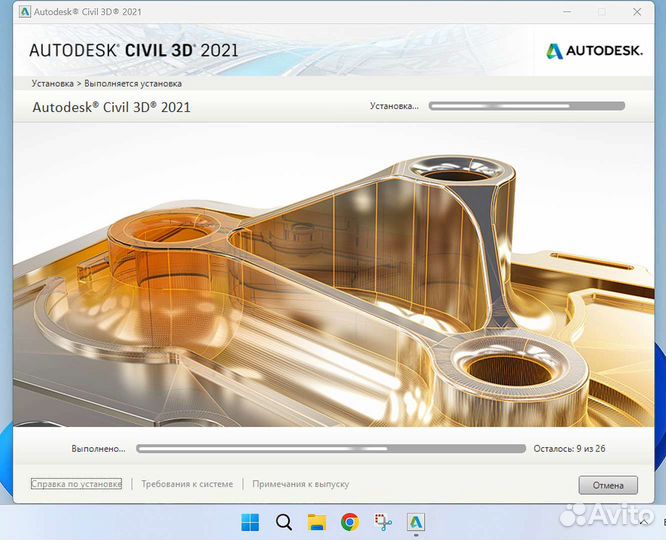Click the top Установка progress bar
The height and width of the screenshot is (540, 666).
[x=526, y=105]
